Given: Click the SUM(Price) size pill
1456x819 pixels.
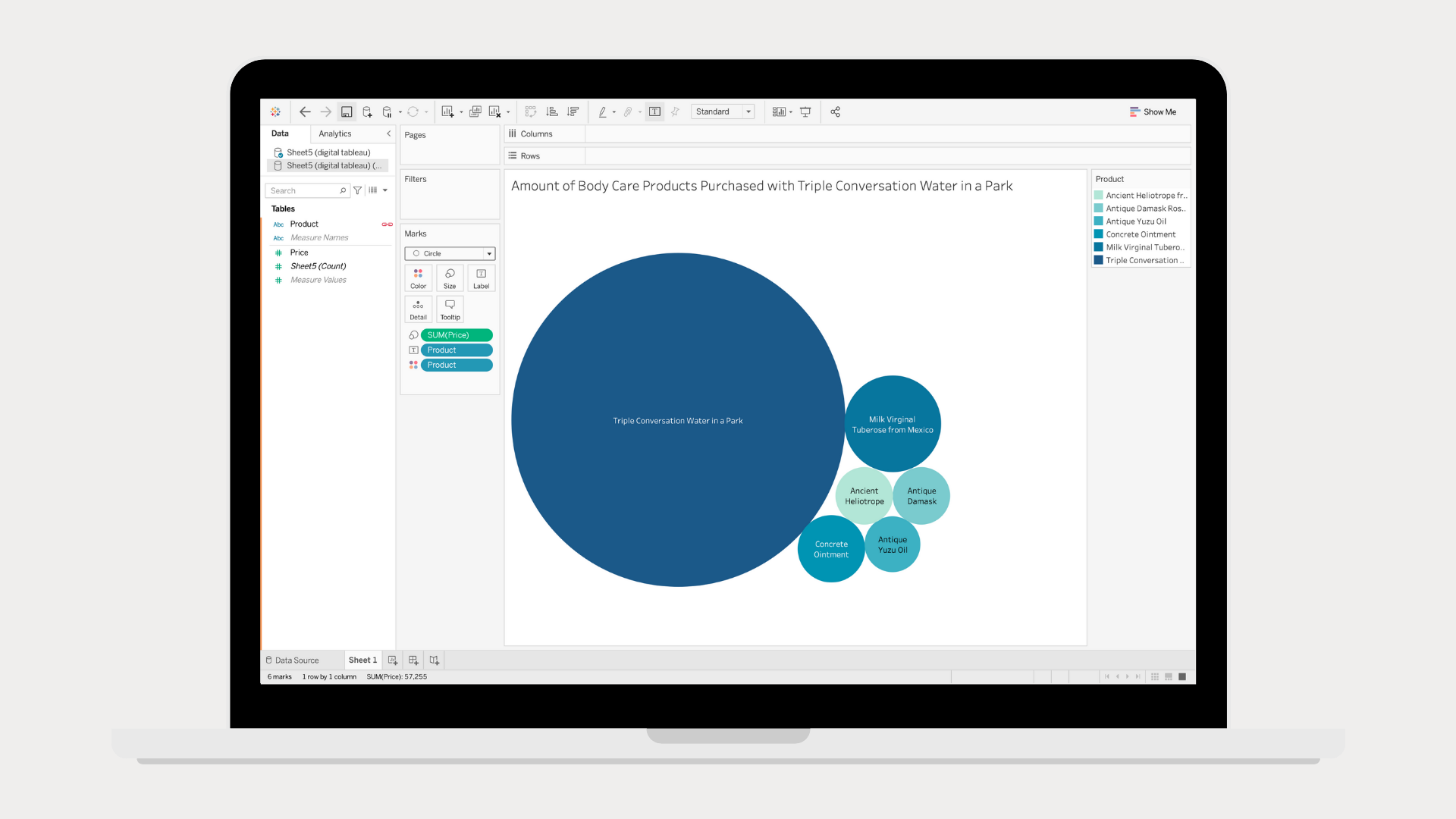Looking at the screenshot, I should [x=457, y=335].
